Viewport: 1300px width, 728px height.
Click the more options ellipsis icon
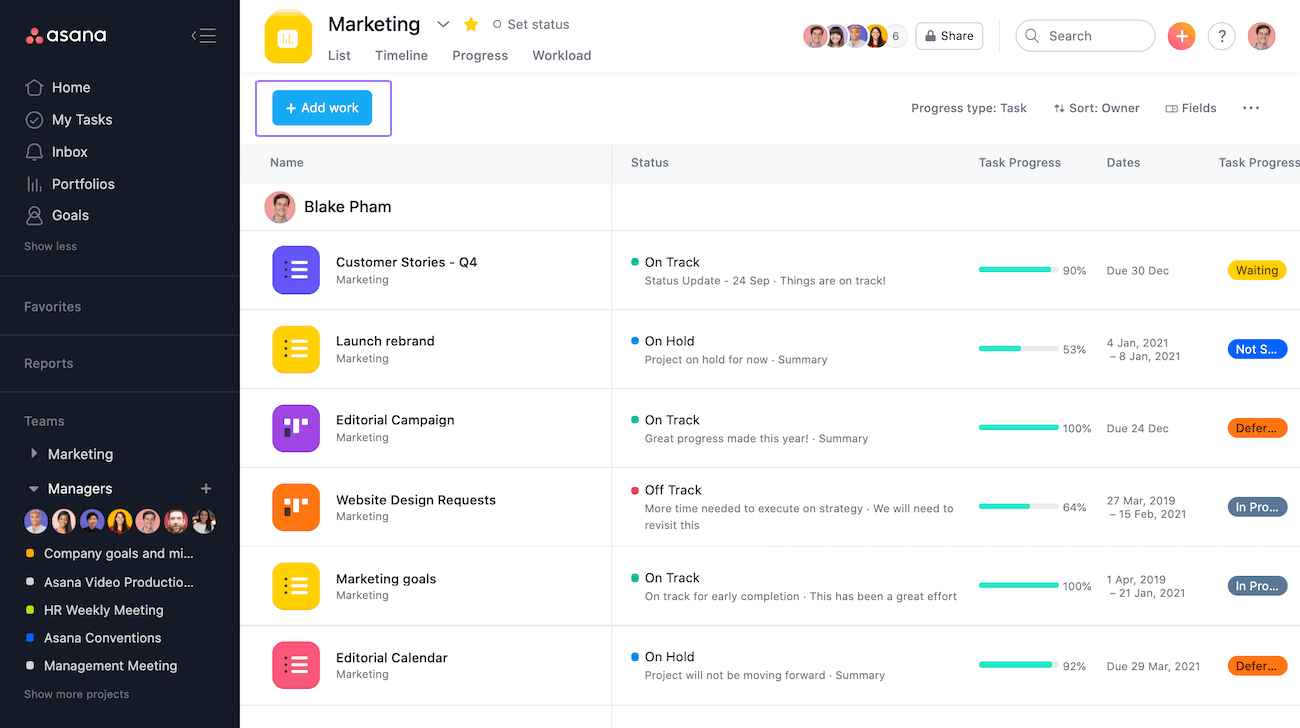(1251, 108)
